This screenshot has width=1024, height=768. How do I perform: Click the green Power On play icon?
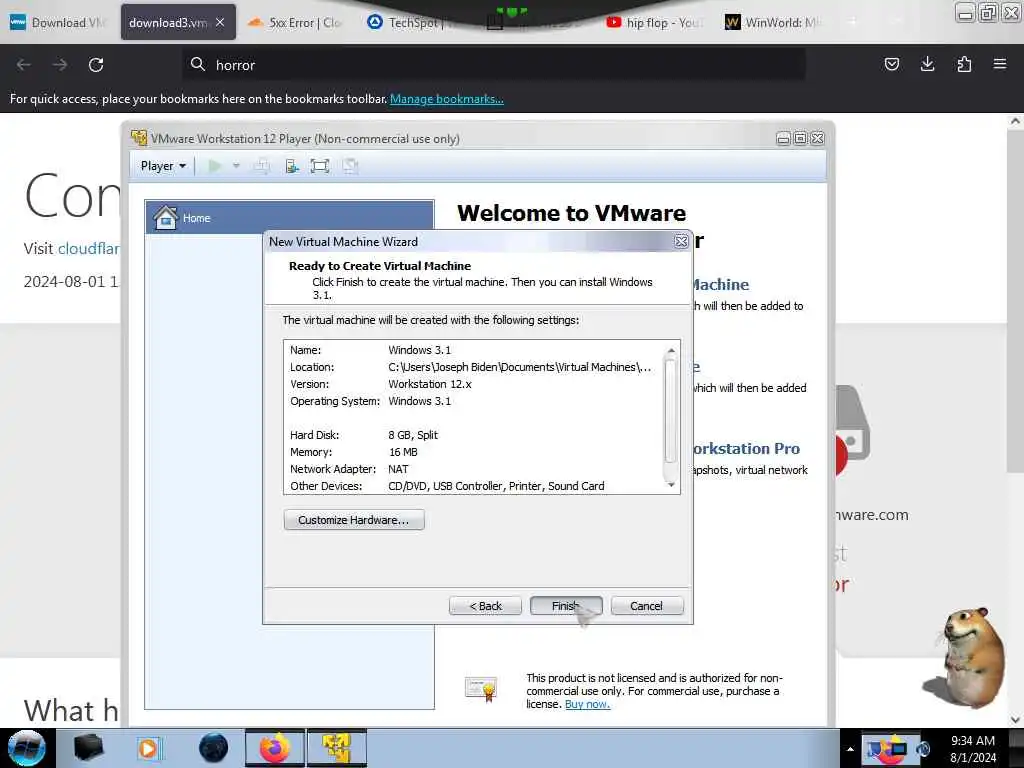pyautogui.click(x=214, y=166)
